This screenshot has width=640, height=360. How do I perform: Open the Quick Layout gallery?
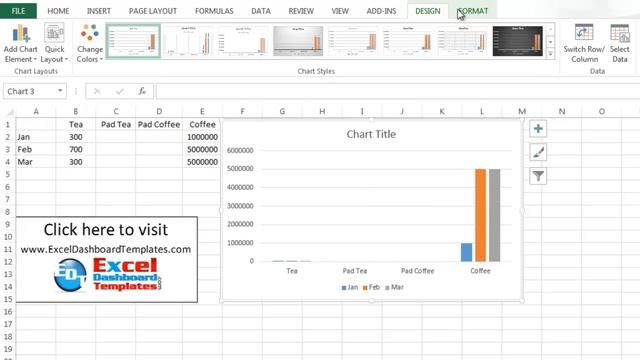click(x=54, y=43)
